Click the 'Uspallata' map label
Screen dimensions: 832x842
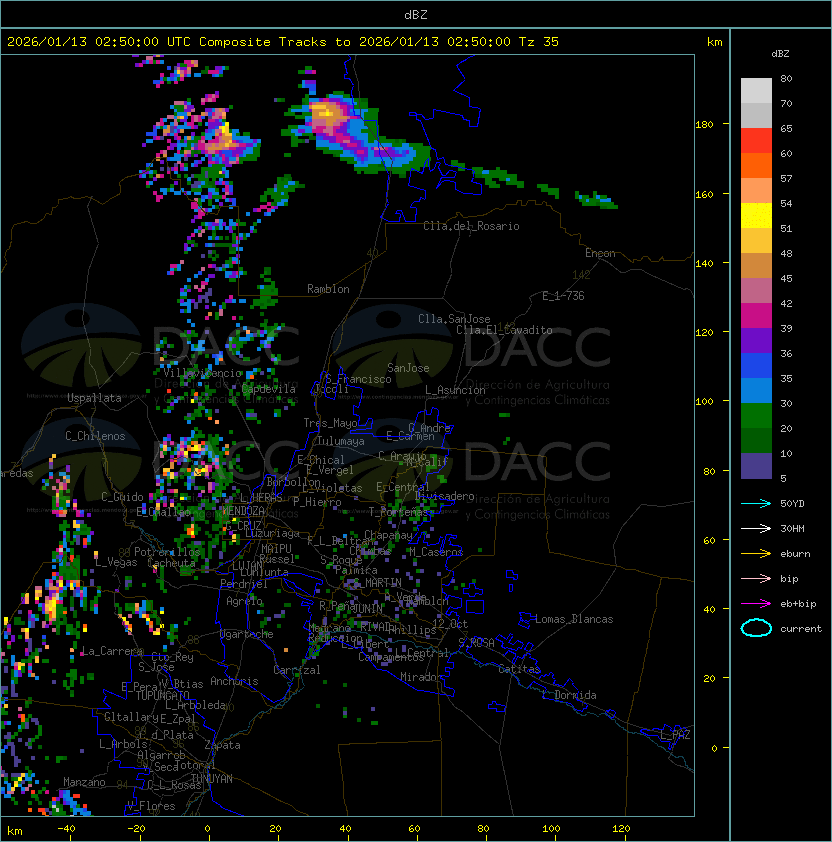[94, 398]
